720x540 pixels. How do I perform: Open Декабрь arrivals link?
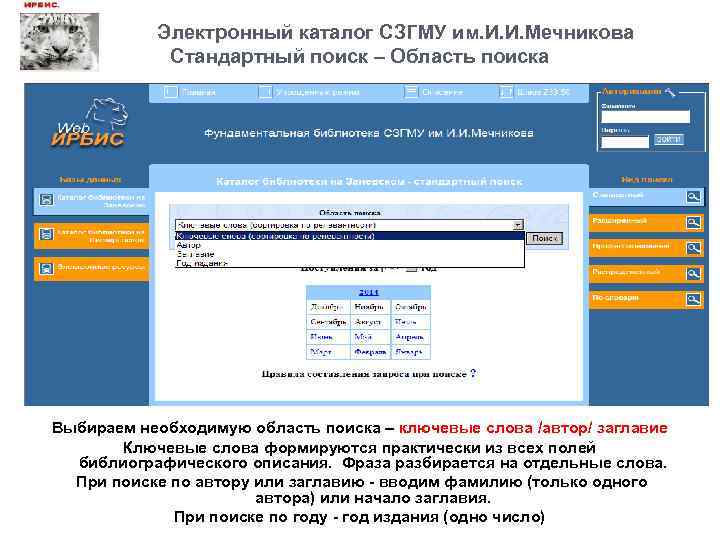tap(327, 307)
